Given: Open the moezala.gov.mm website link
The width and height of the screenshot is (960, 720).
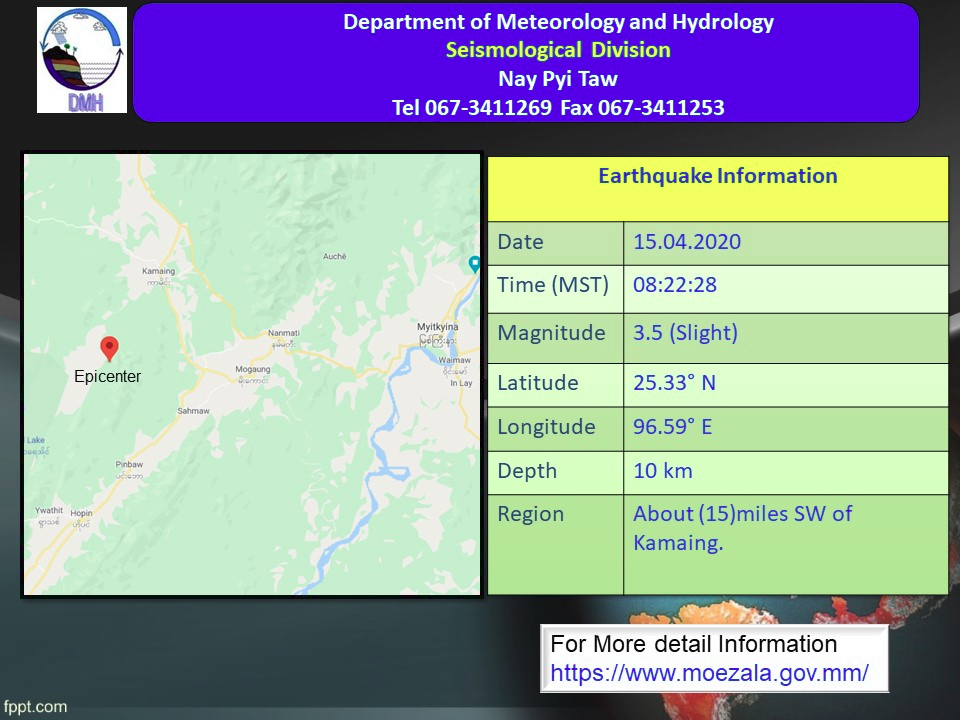Looking at the screenshot, I should tap(709, 673).
